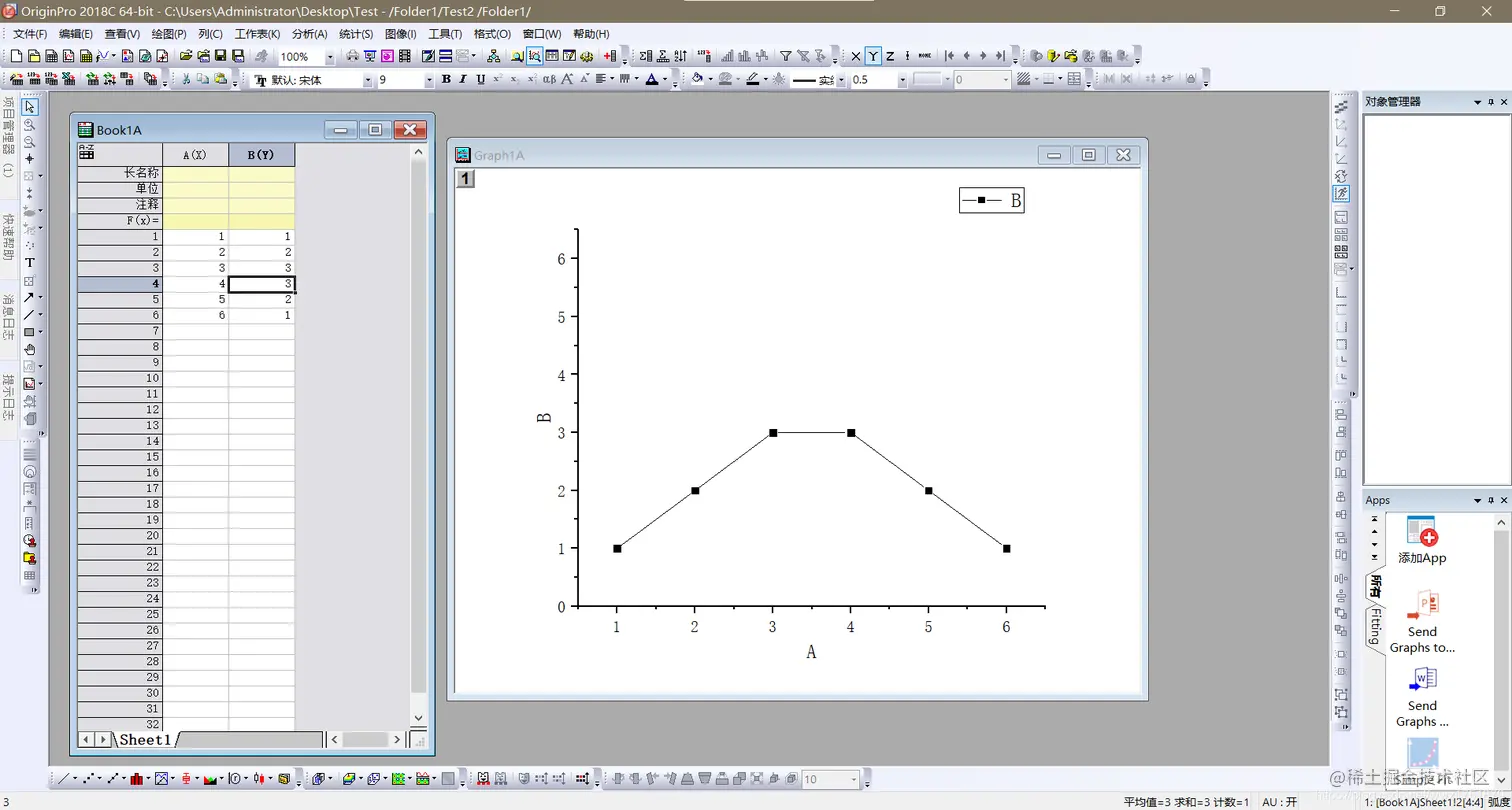
Task: Click the Set as X column icon
Action: [x=856, y=56]
